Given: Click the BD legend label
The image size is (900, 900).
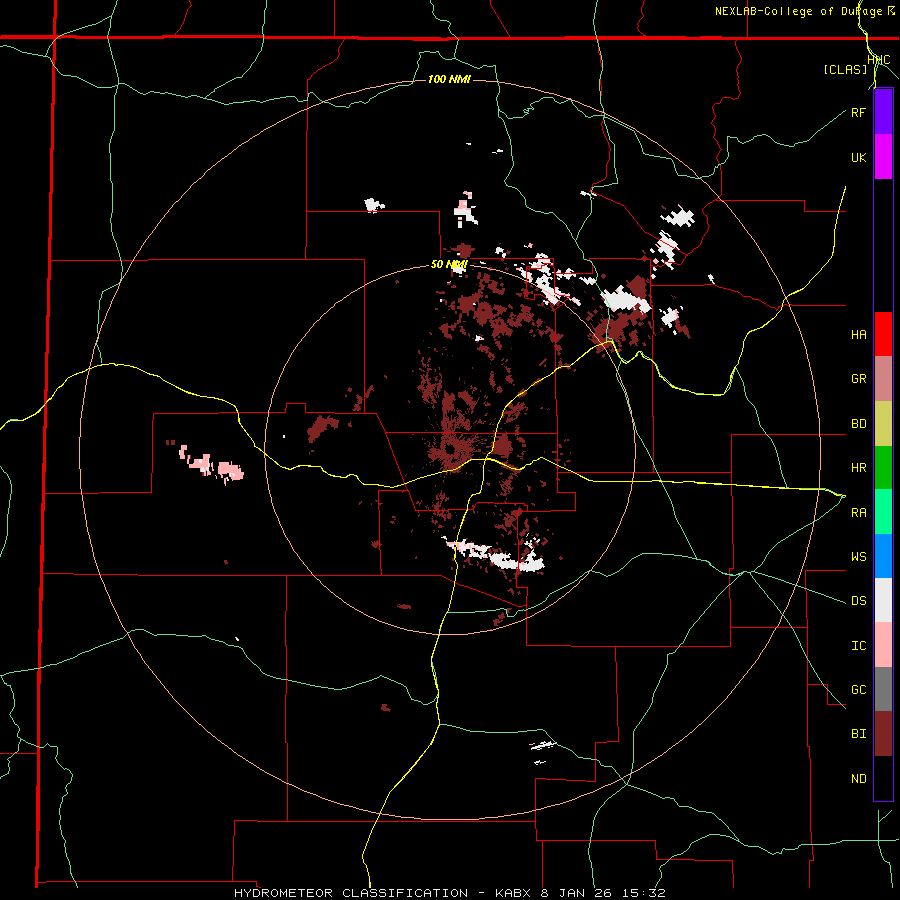Looking at the screenshot, I should click(858, 424).
